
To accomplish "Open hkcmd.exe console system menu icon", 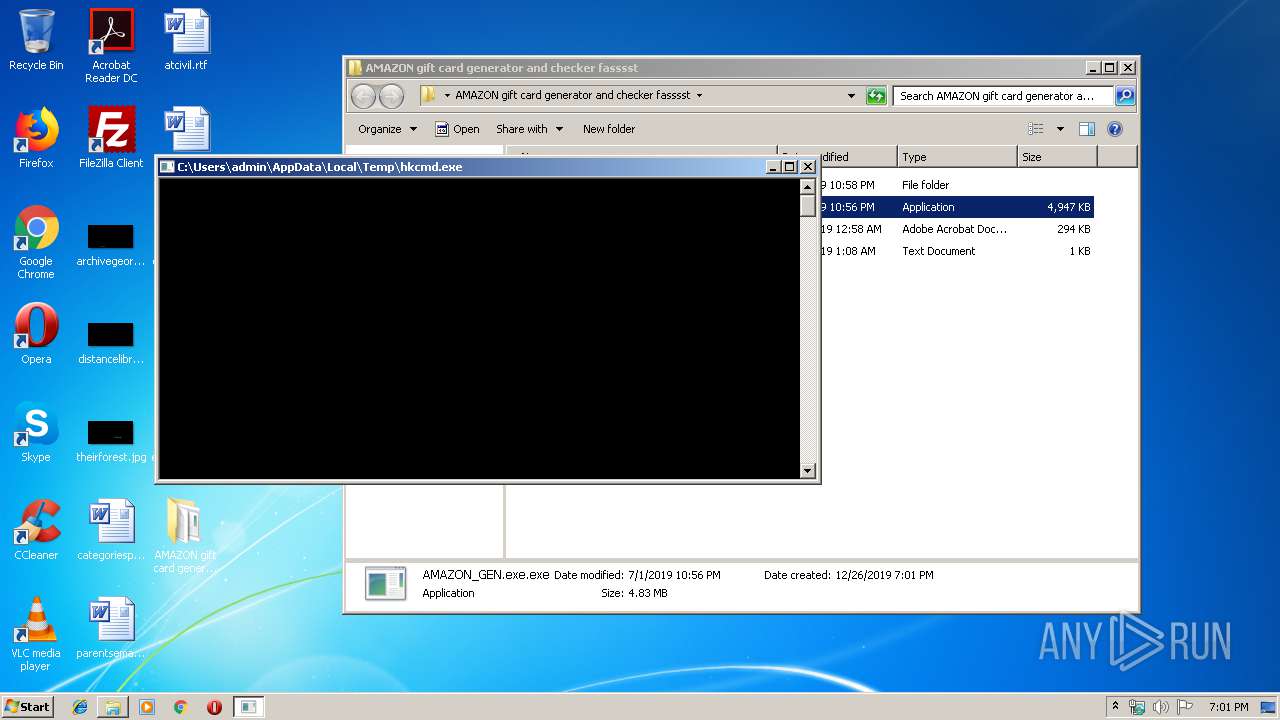I will [x=167, y=167].
